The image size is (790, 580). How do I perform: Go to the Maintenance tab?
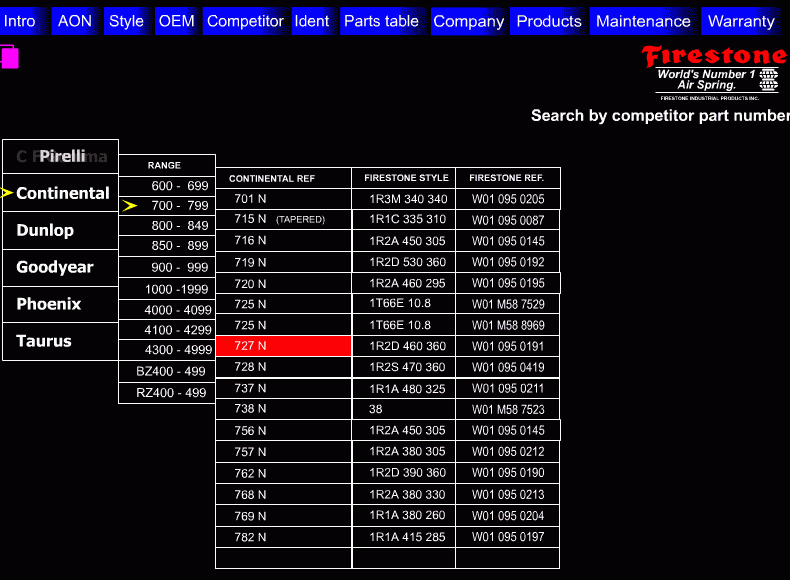(x=643, y=21)
